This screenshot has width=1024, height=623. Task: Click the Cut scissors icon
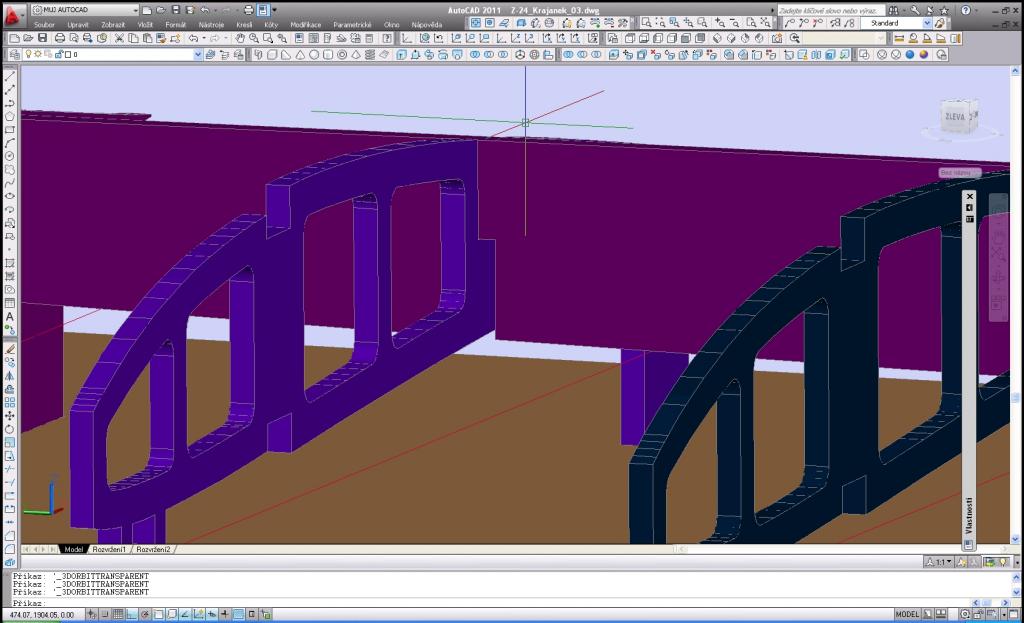pos(119,38)
